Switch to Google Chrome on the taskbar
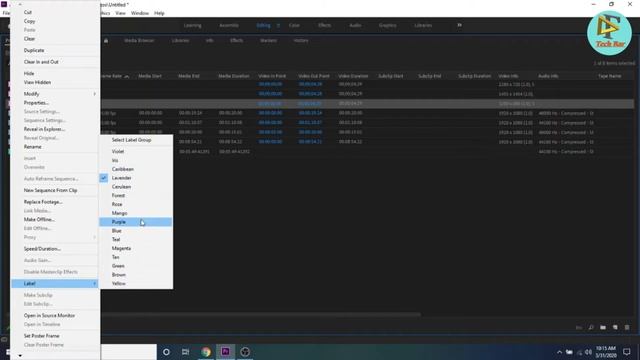The height and width of the screenshot is (360, 640). [x=206, y=352]
